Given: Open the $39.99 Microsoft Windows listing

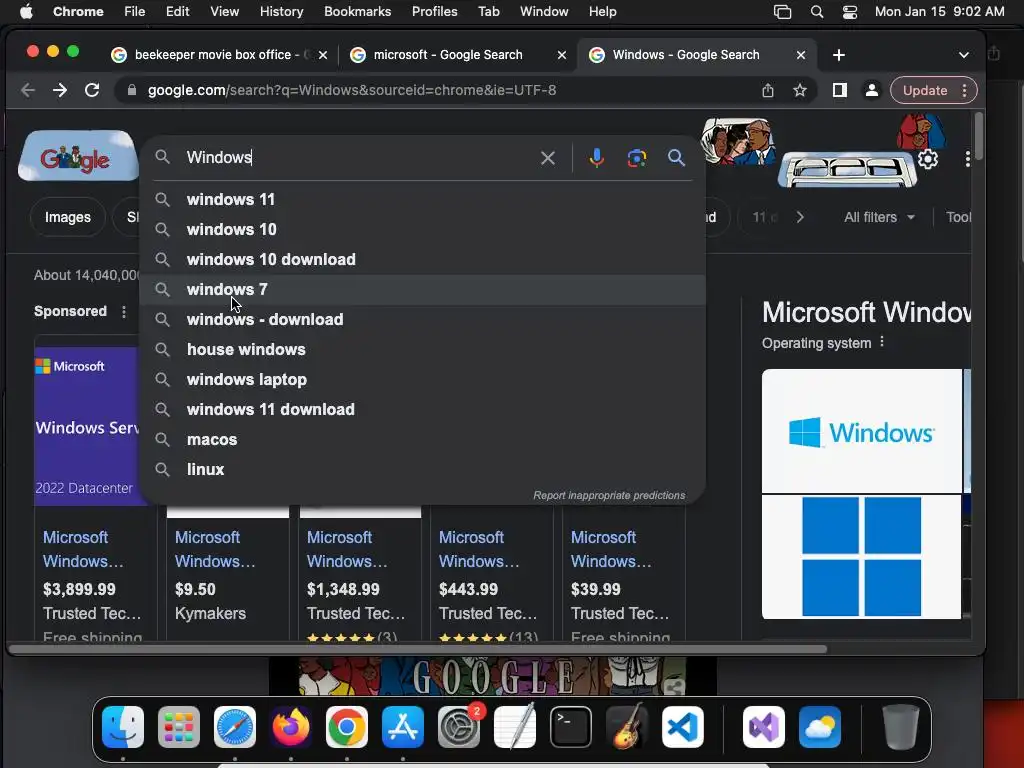Looking at the screenshot, I should pyautogui.click(x=623, y=575).
